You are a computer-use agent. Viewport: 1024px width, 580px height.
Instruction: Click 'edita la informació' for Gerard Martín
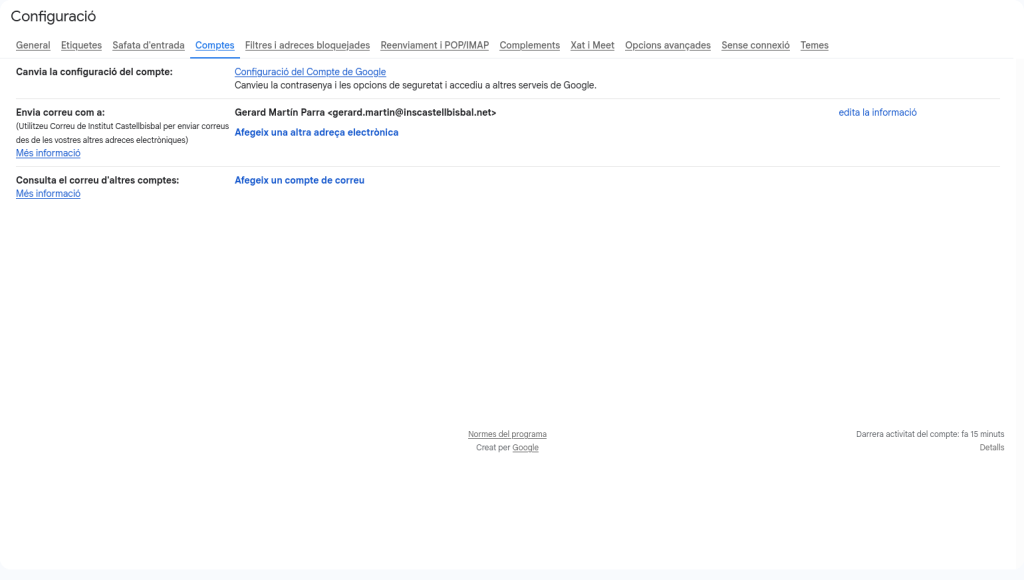coord(877,113)
